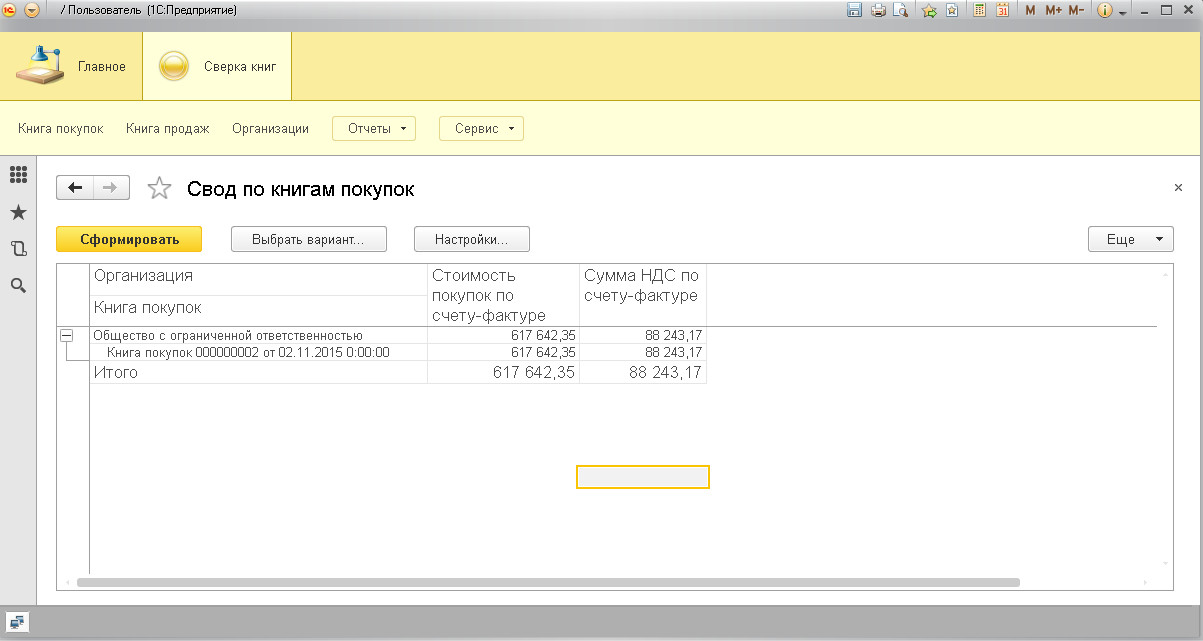This screenshot has width=1203, height=641.
Task: Open the Еще dropdown menu
Action: coord(1130,239)
